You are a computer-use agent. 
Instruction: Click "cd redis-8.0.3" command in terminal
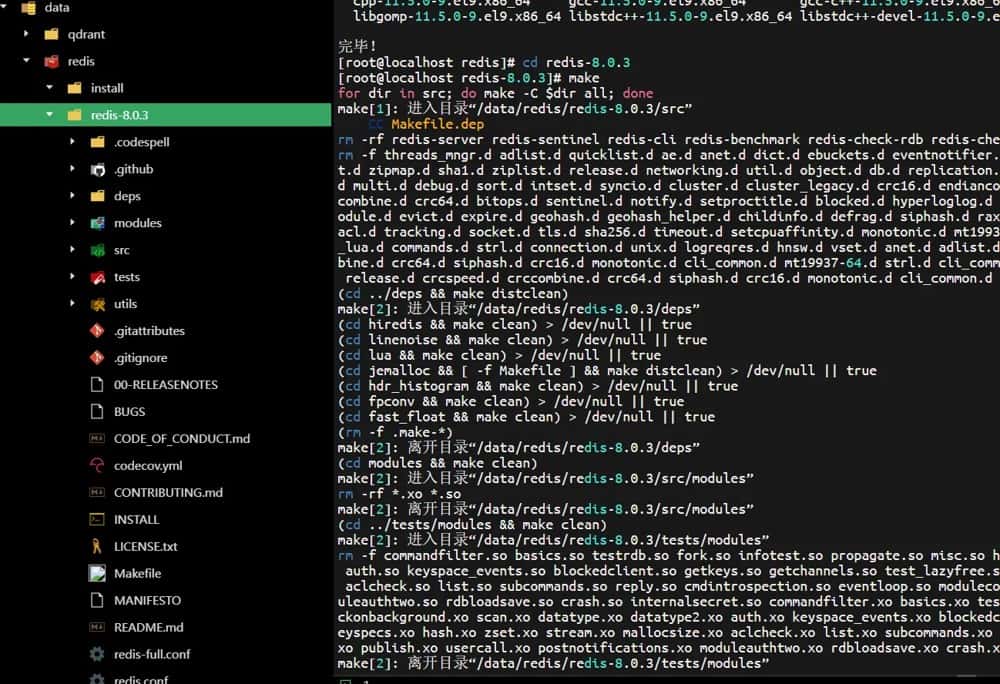coord(577,62)
